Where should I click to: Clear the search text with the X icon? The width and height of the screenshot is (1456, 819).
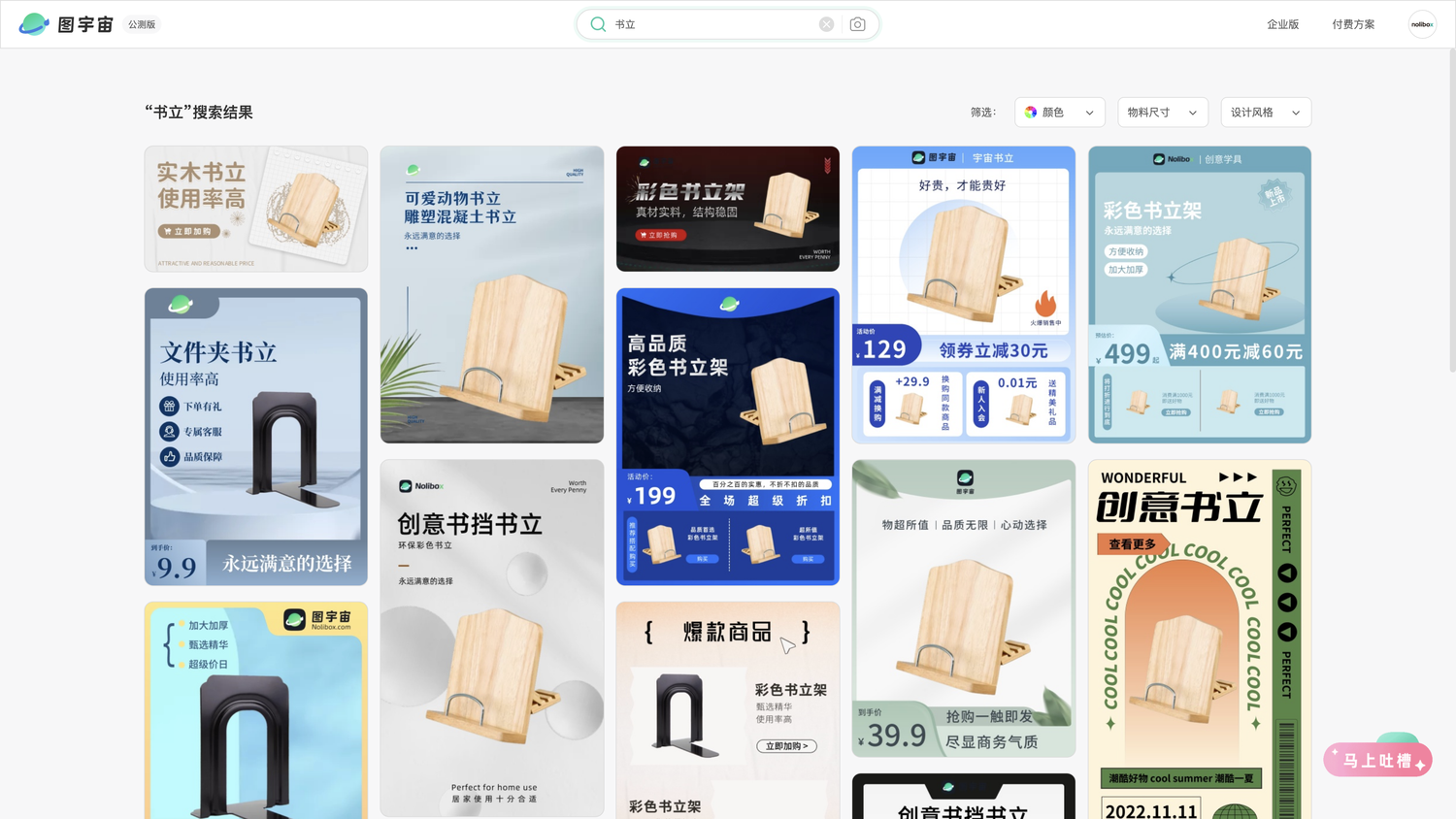[x=826, y=24]
